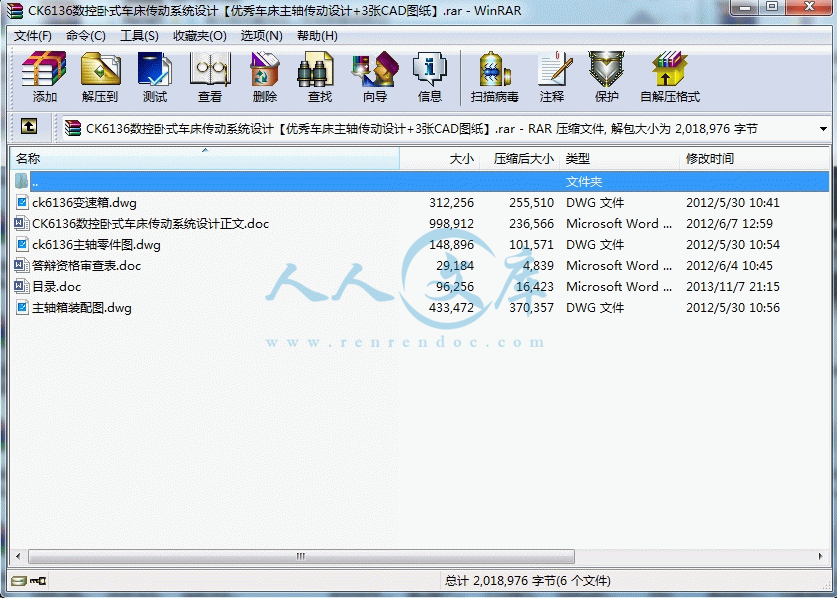The width and height of the screenshot is (837, 598).
Task: Open the 帮助(H) menu
Action: pos(317,36)
